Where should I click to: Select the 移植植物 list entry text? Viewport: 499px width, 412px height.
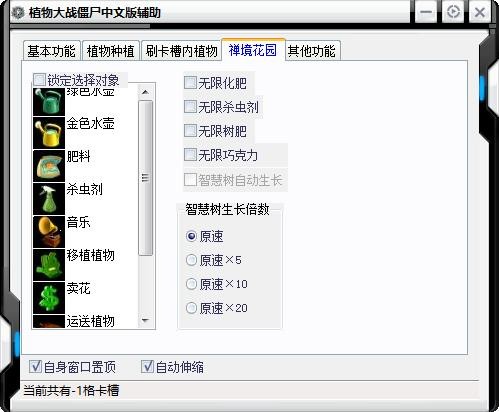(90, 255)
